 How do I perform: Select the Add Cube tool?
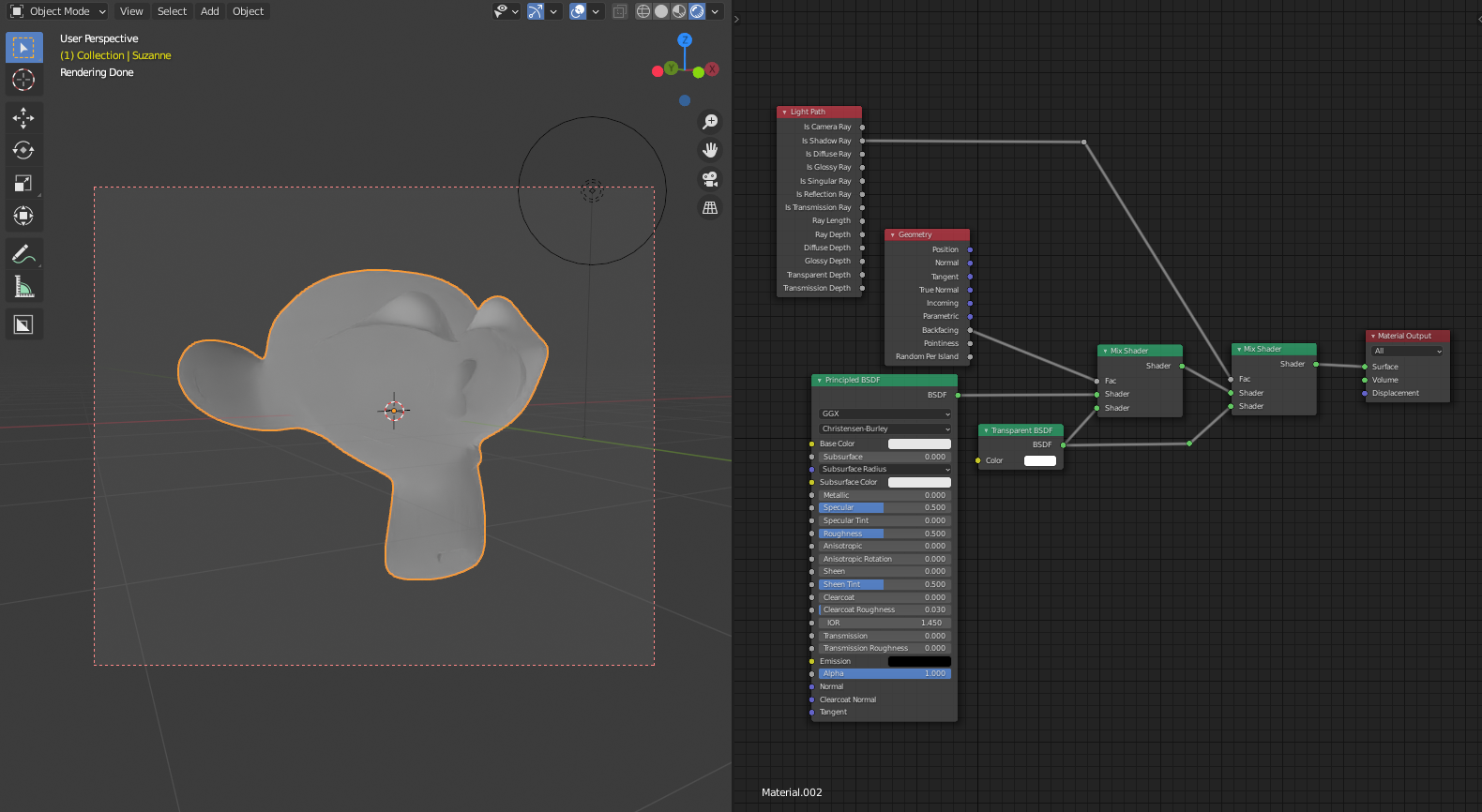(23, 324)
